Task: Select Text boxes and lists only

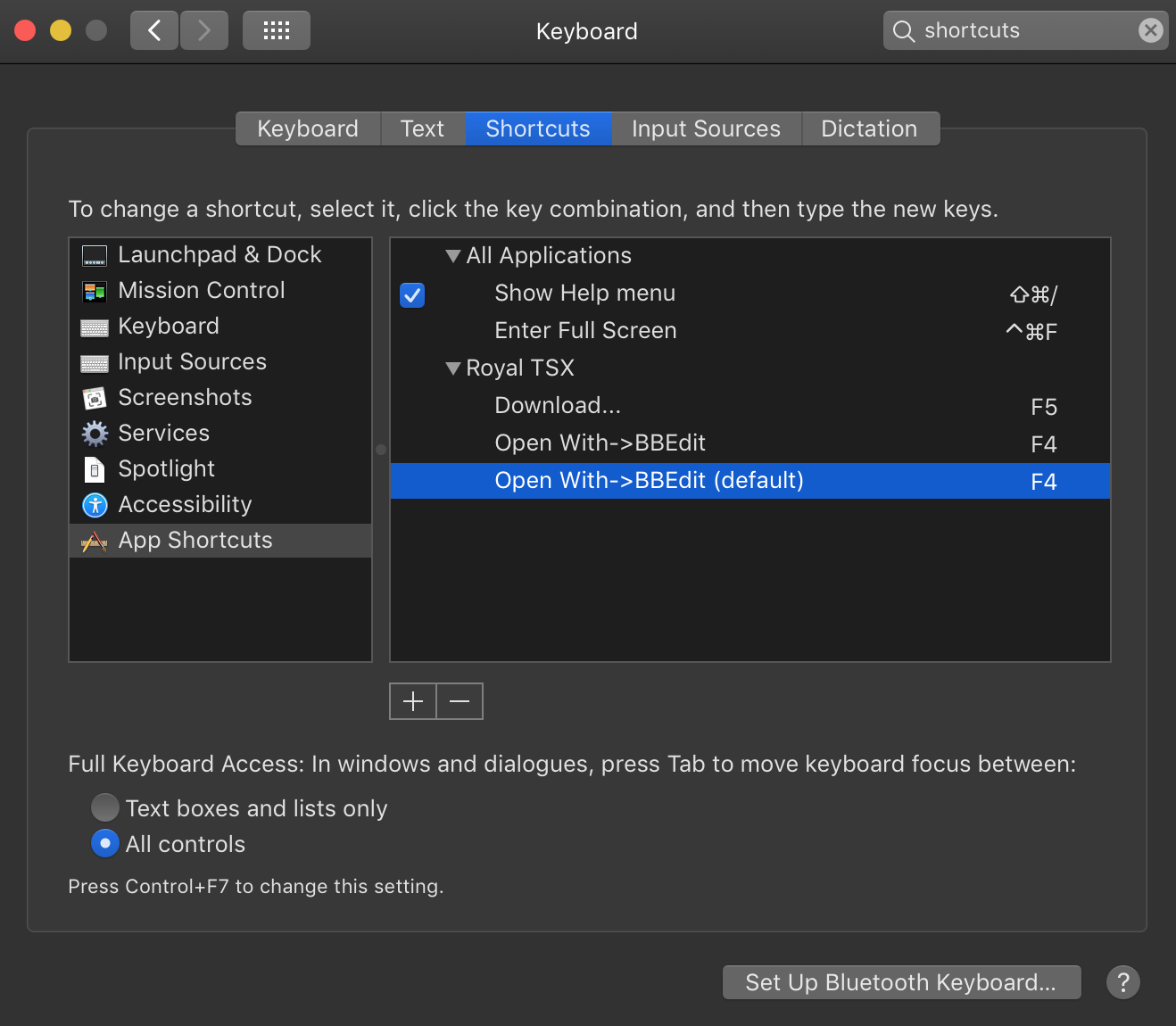Action: pos(105,807)
